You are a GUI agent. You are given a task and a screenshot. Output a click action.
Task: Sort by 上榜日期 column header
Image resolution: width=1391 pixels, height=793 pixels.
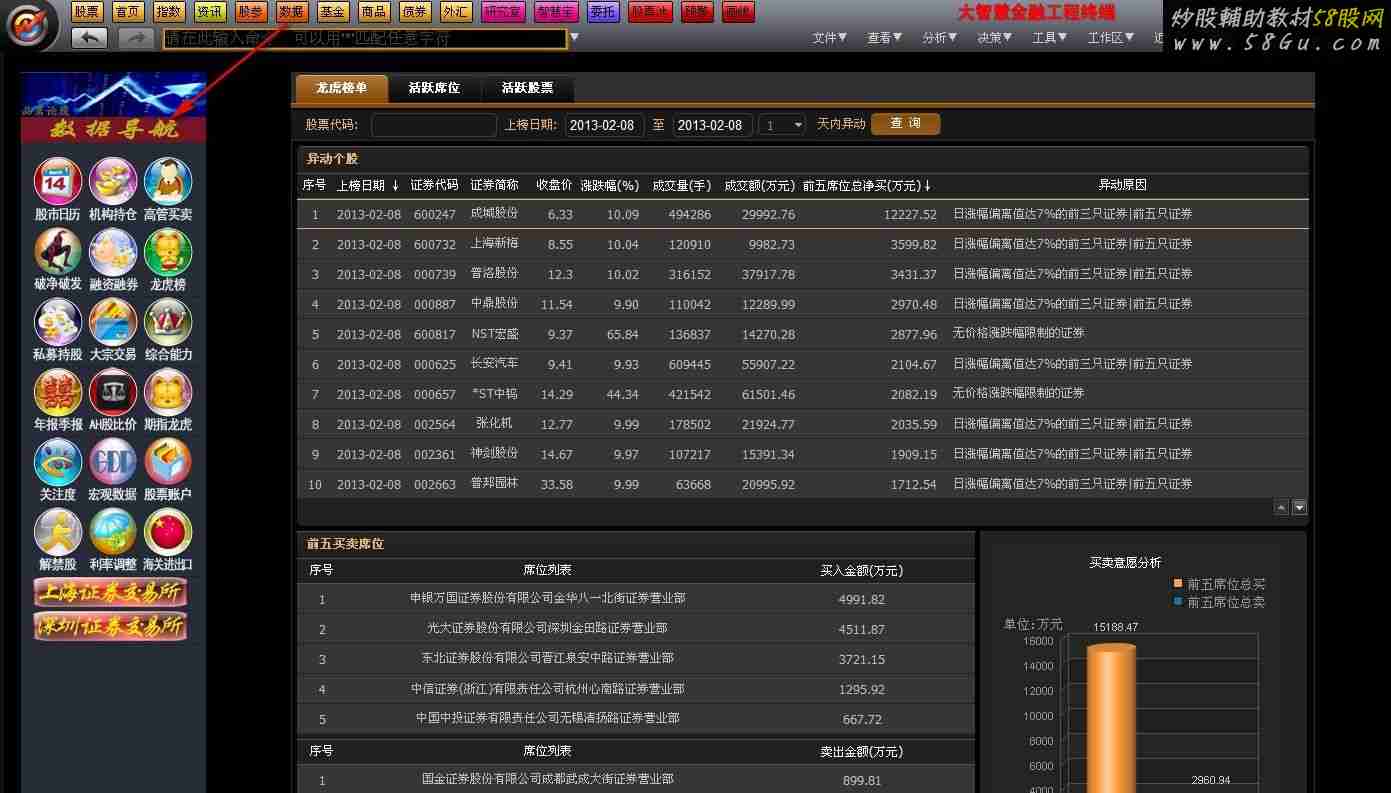[x=367, y=185]
